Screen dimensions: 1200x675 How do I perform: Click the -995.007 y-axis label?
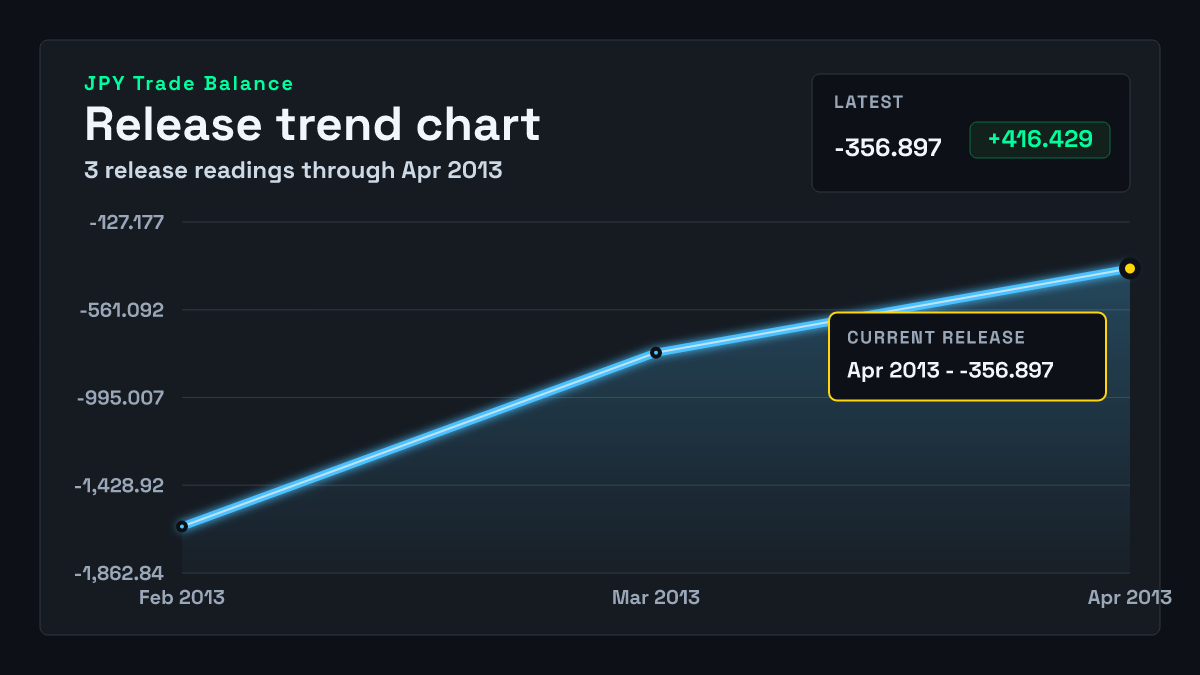point(122,398)
